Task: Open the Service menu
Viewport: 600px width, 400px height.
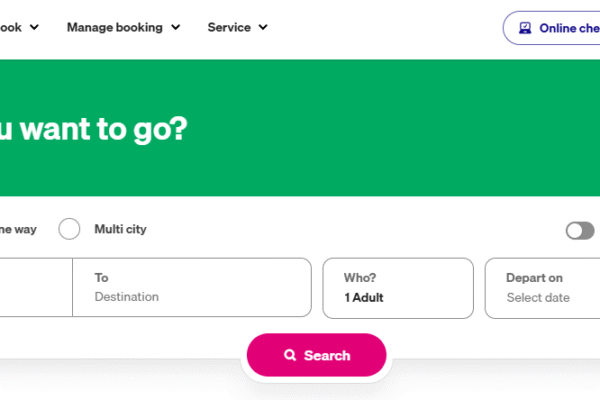Action: [229, 28]
